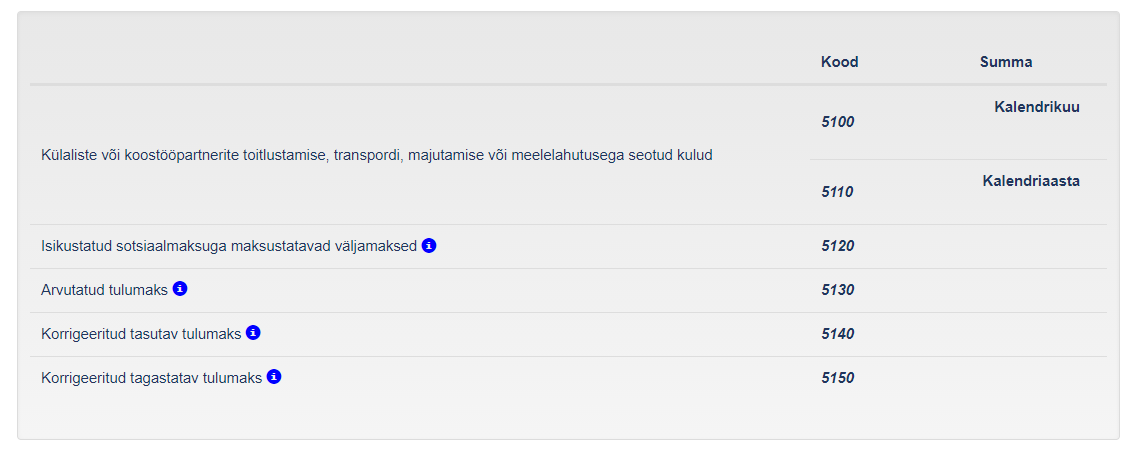This screenshot has height=450, width=1138.
Task: Click the Korrigeeritud tasutav tulumaks label
Action: pos(141,334)
